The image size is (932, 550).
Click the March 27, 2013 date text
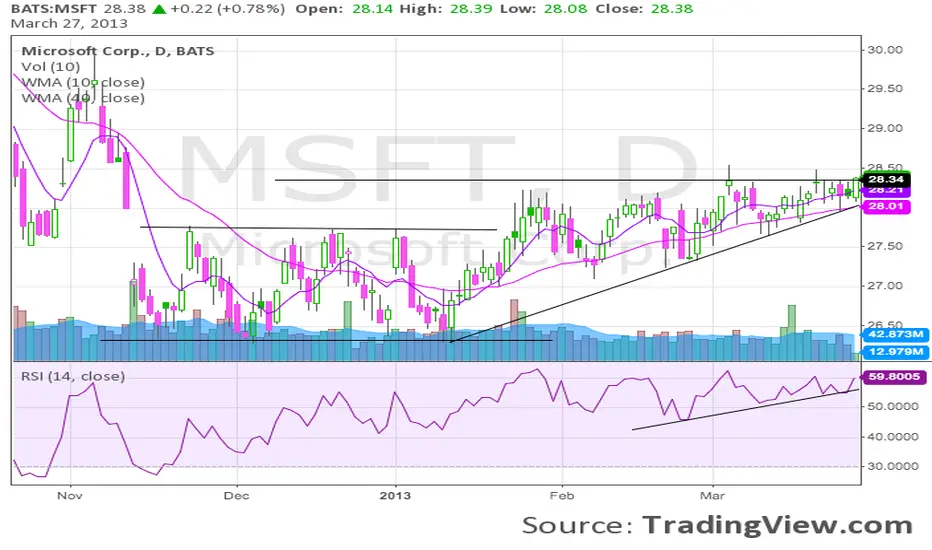pos(69,24)
